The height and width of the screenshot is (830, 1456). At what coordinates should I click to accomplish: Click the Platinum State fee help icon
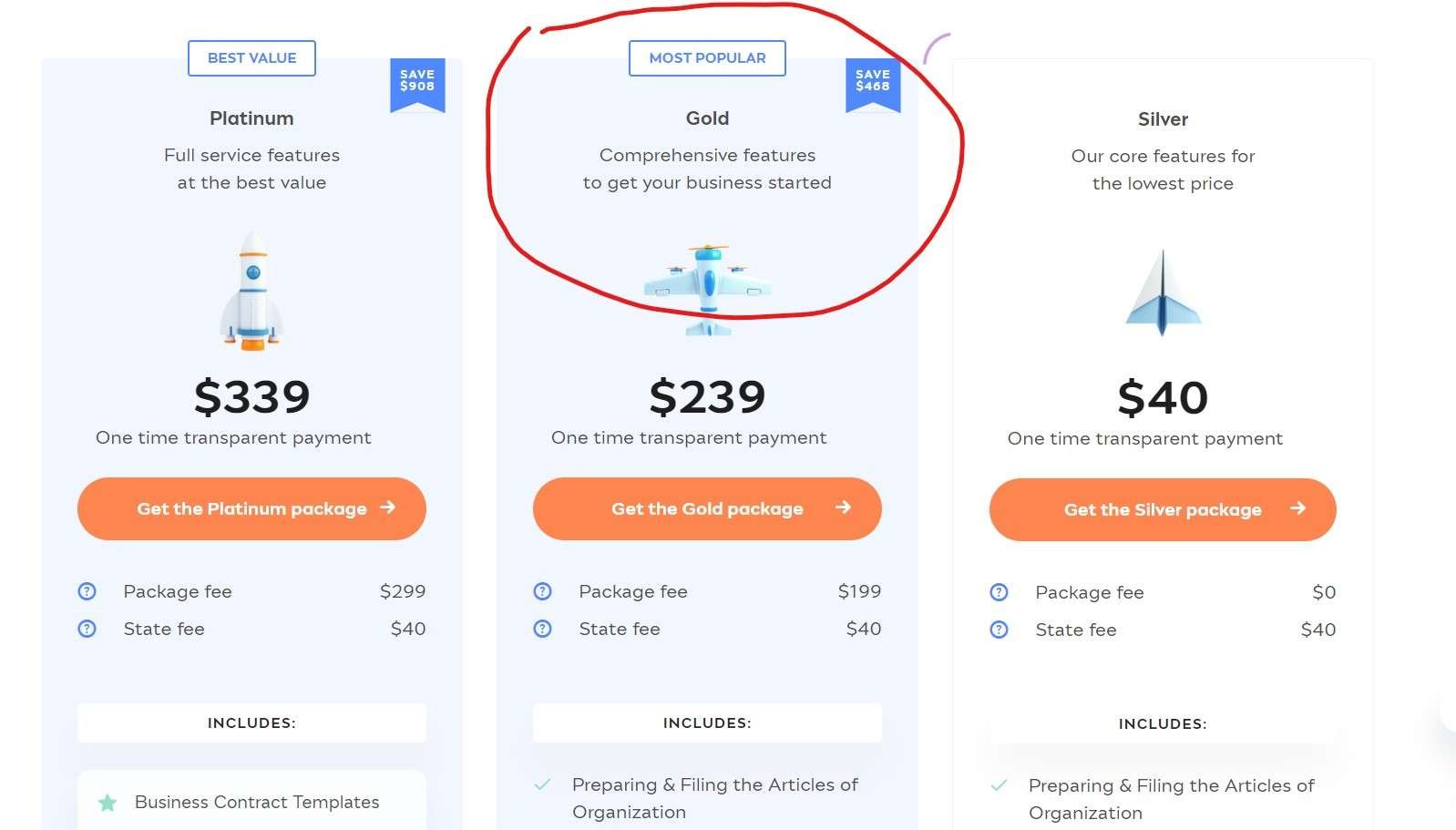(x=87, y=629)
